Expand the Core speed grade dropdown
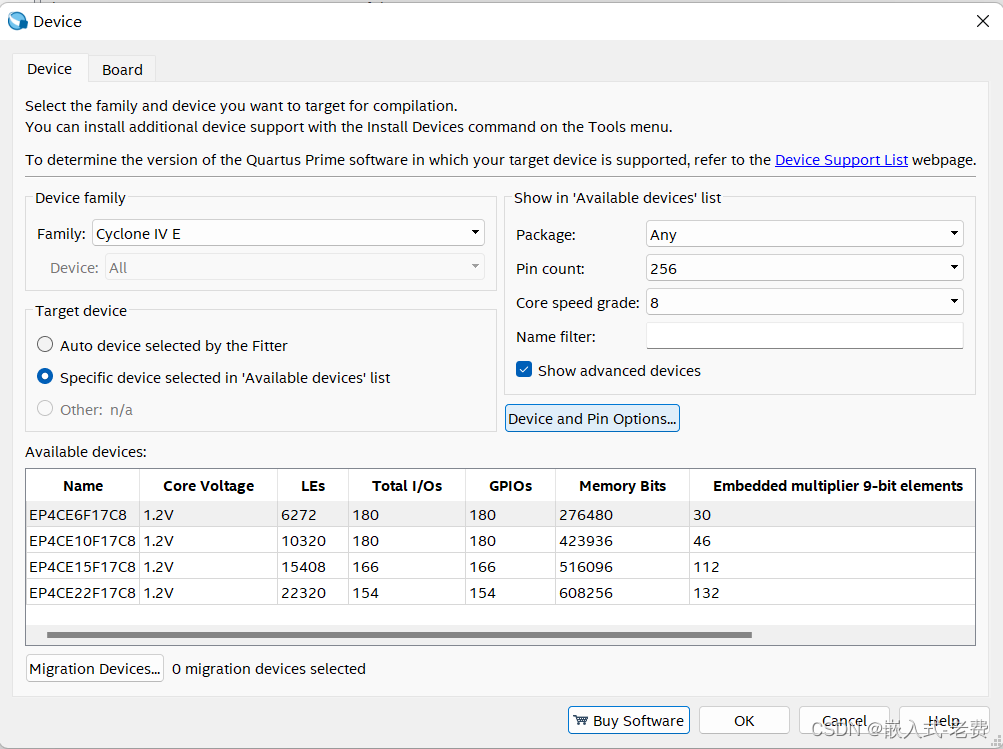1003x749 pixels. (x=804, y=302)
